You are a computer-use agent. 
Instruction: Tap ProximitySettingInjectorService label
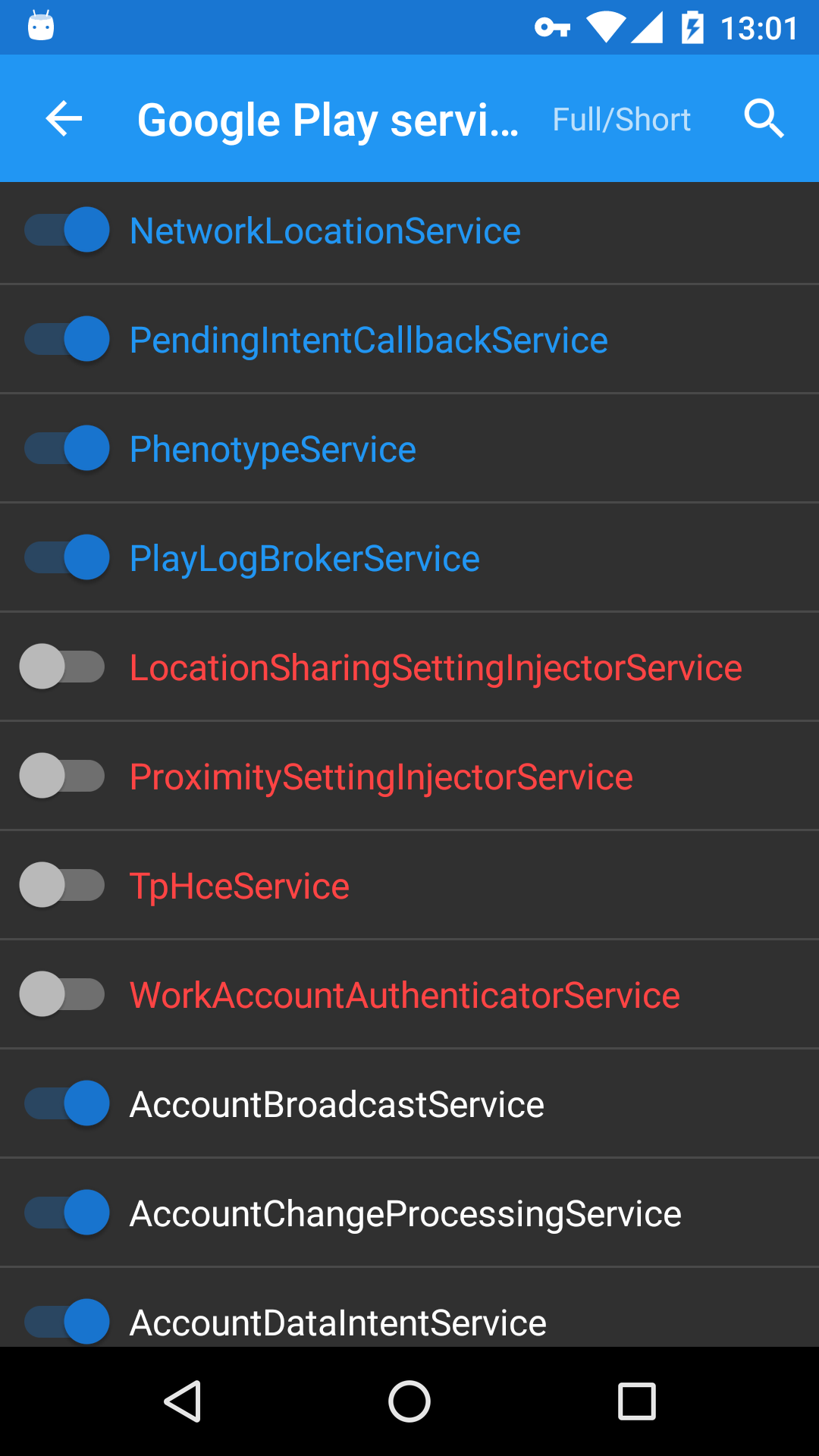click(381, 777)
